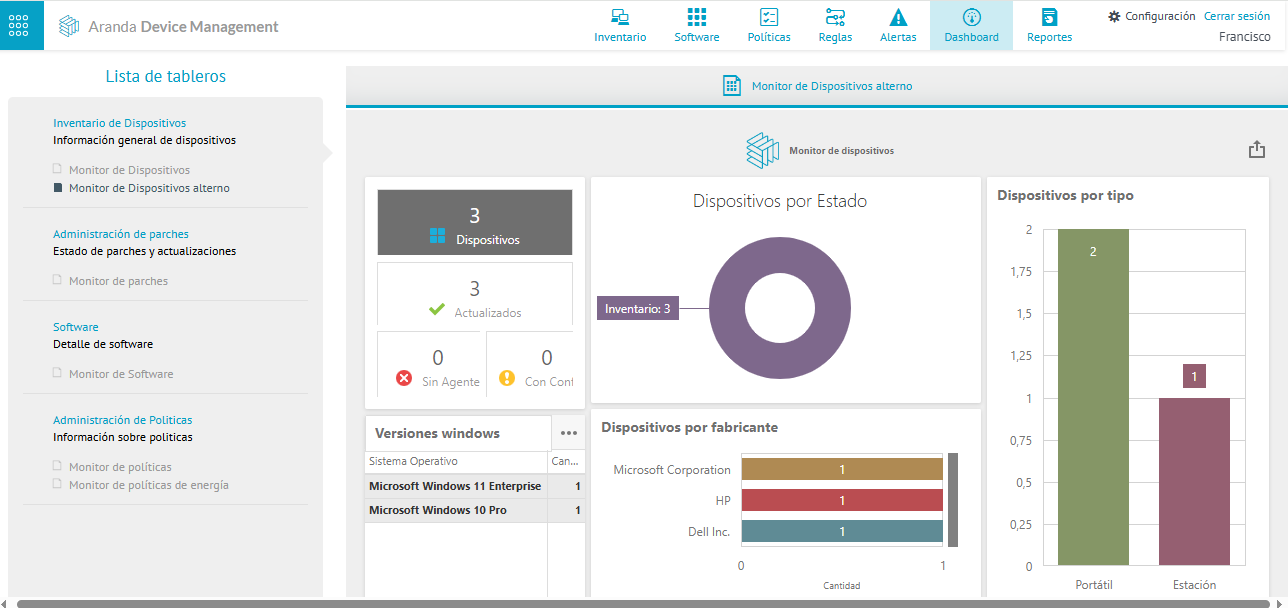Open the app grid menu icon
This screenshot has height=608, width=1288.
point(22,25)
